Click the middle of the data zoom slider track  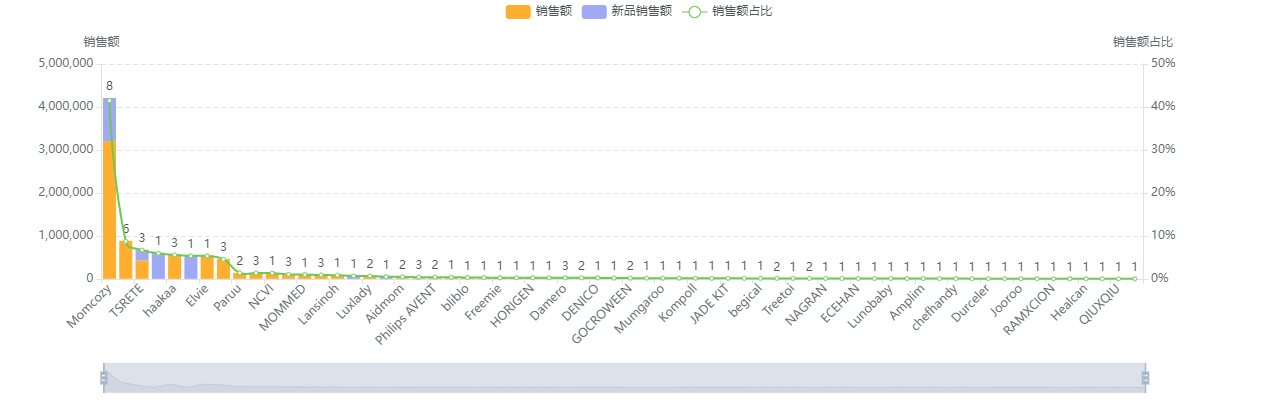(x=624, y=377)
